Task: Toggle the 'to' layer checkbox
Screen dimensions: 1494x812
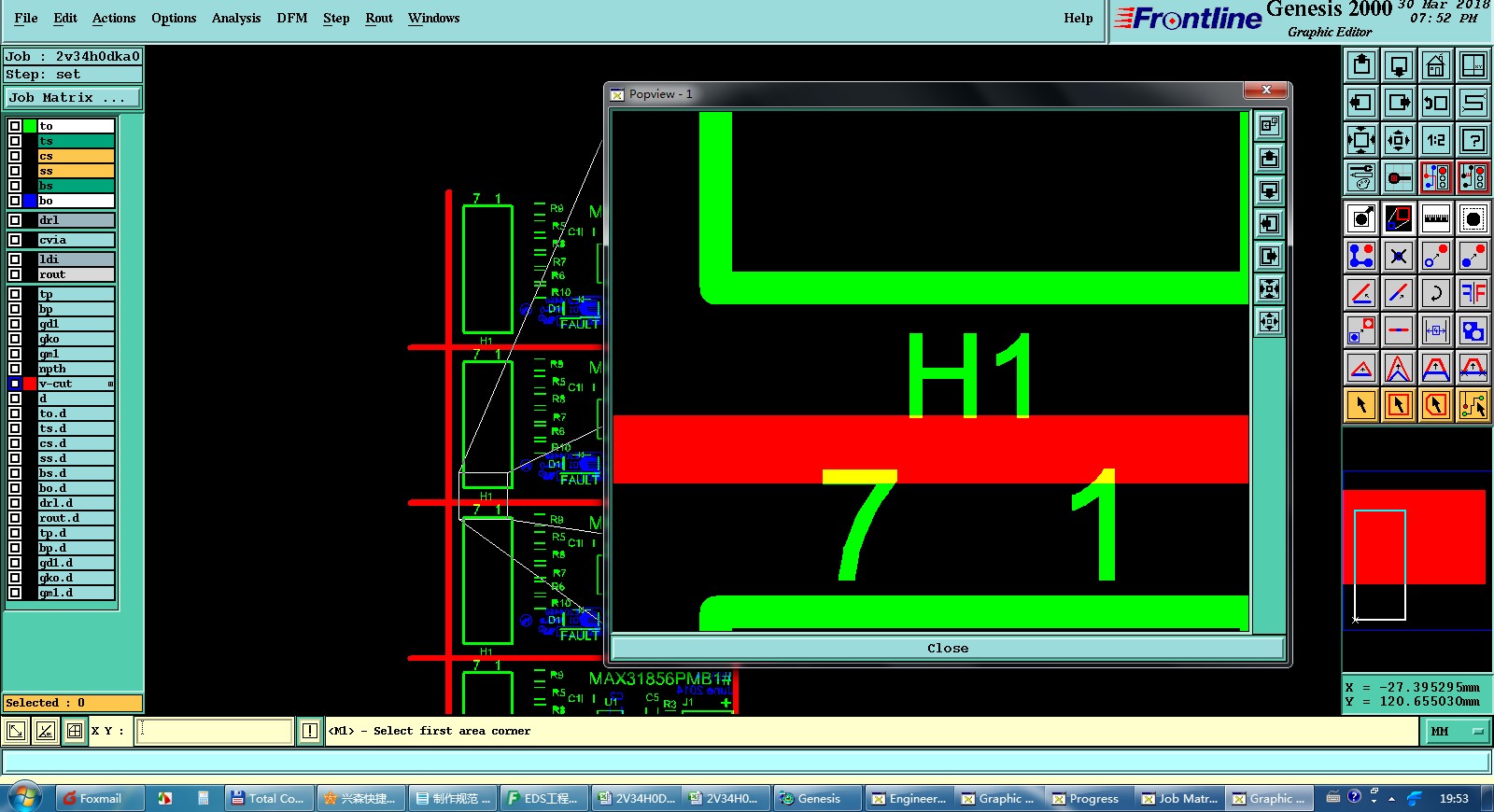Action: coord(15,126)
